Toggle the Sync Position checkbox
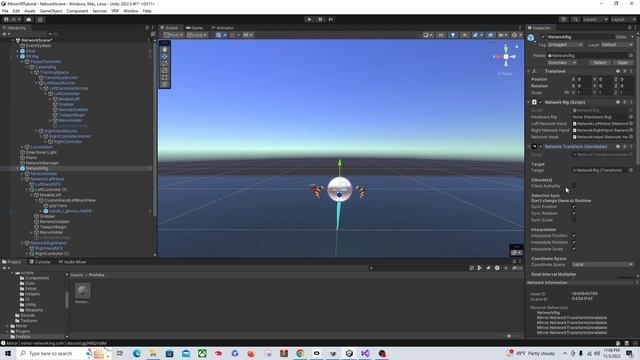Viewport: 640px width, 360px height. point(573,207)
